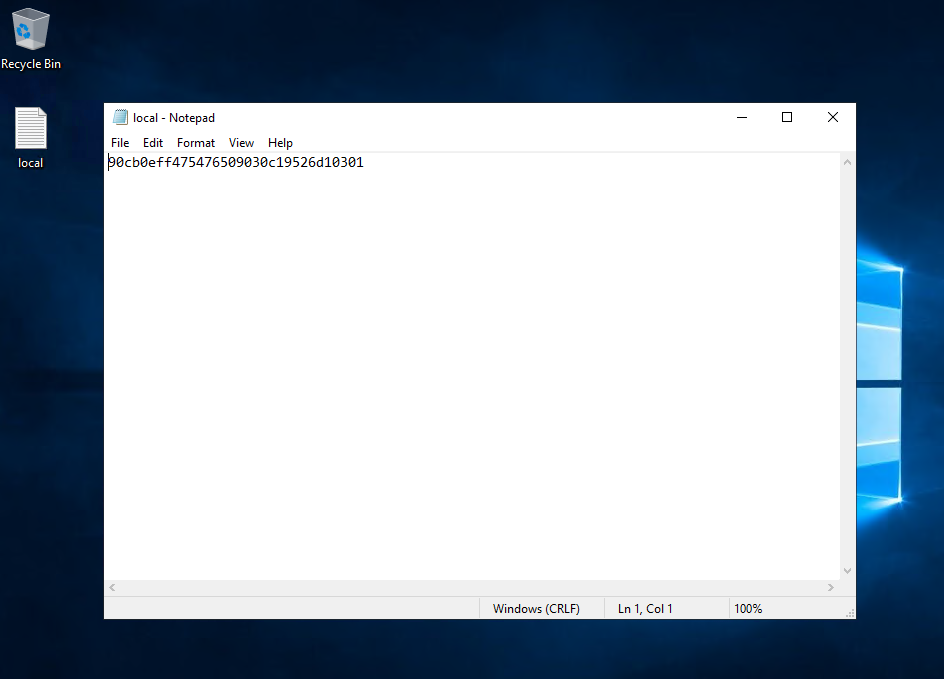This screenshot has width=944, height=679.
Task: Minimize the Notepad window
Action: [x=742, y=117]
